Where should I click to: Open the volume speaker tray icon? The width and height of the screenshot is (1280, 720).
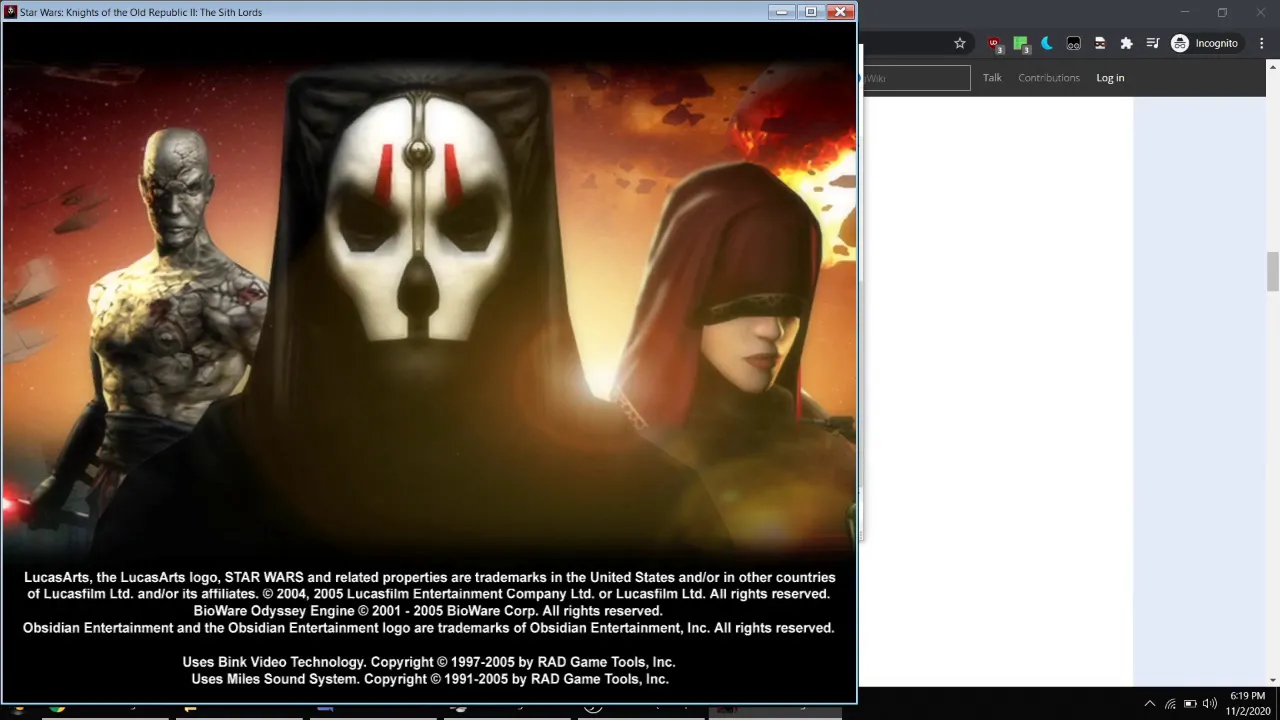pos(1210,703)
